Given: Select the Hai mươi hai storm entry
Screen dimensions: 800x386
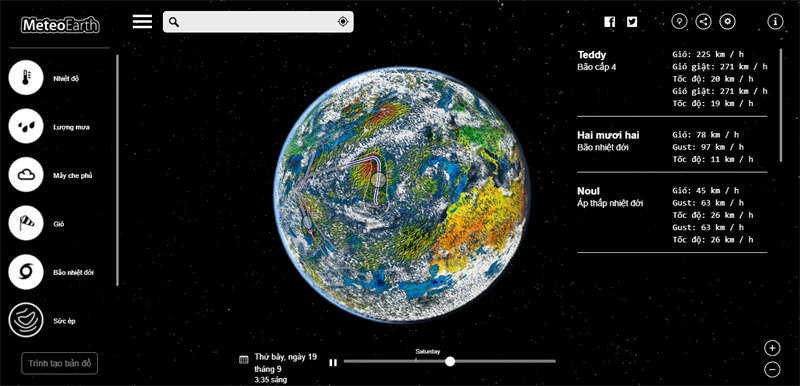Looking at the screenshot, I should coord(672,147).
